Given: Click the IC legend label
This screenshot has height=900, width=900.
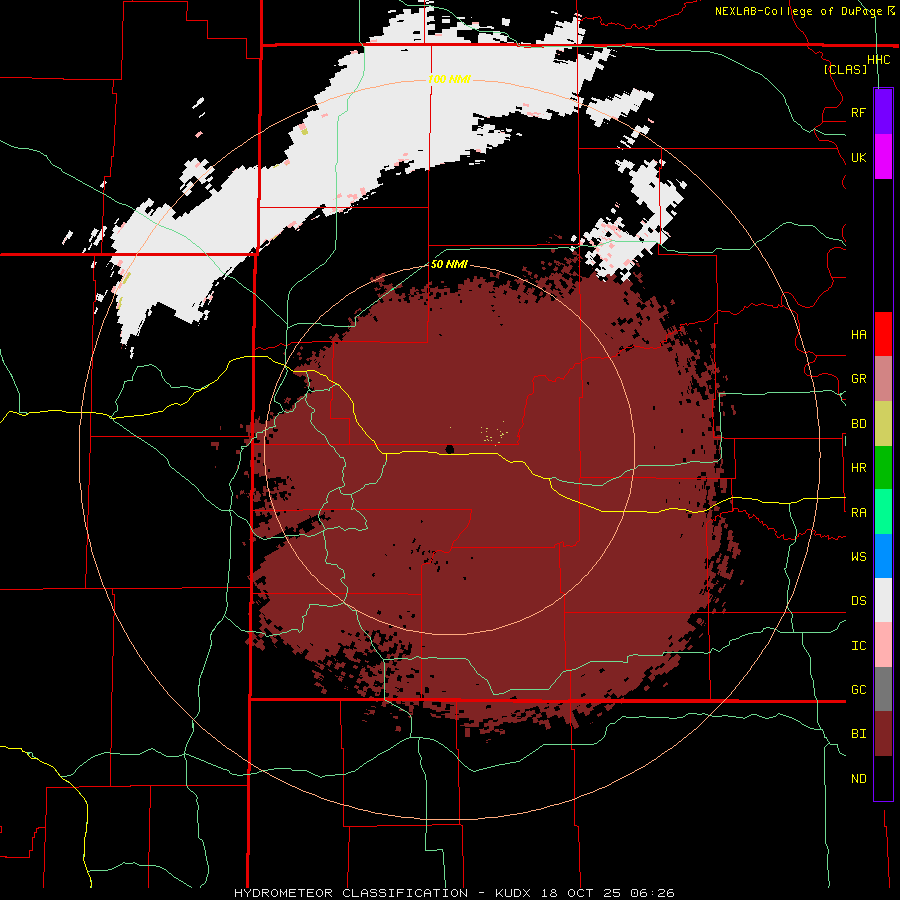Looking at the screenshot, I should pos(858,646).
